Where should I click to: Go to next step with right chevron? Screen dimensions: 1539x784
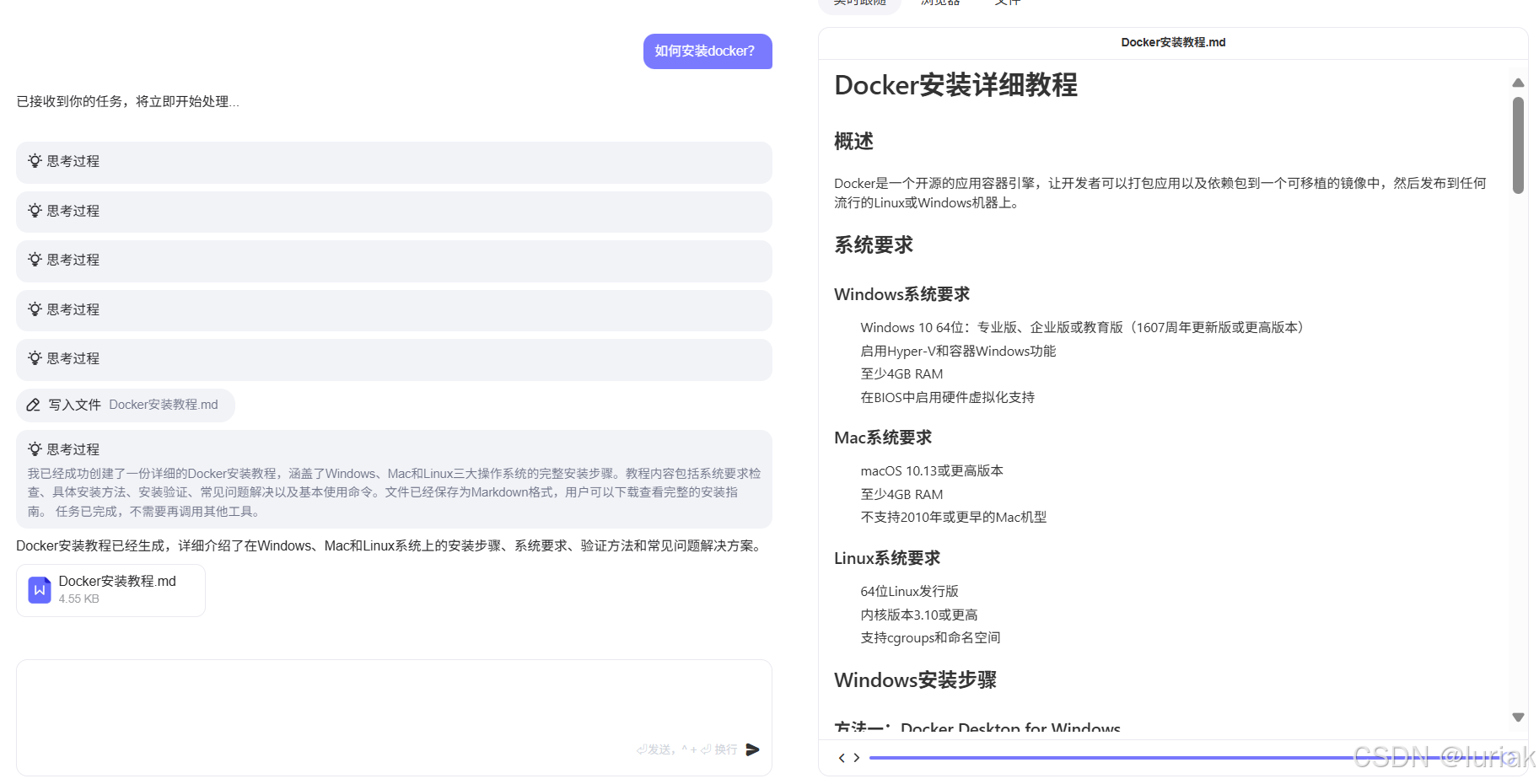[x=857, y=758]
